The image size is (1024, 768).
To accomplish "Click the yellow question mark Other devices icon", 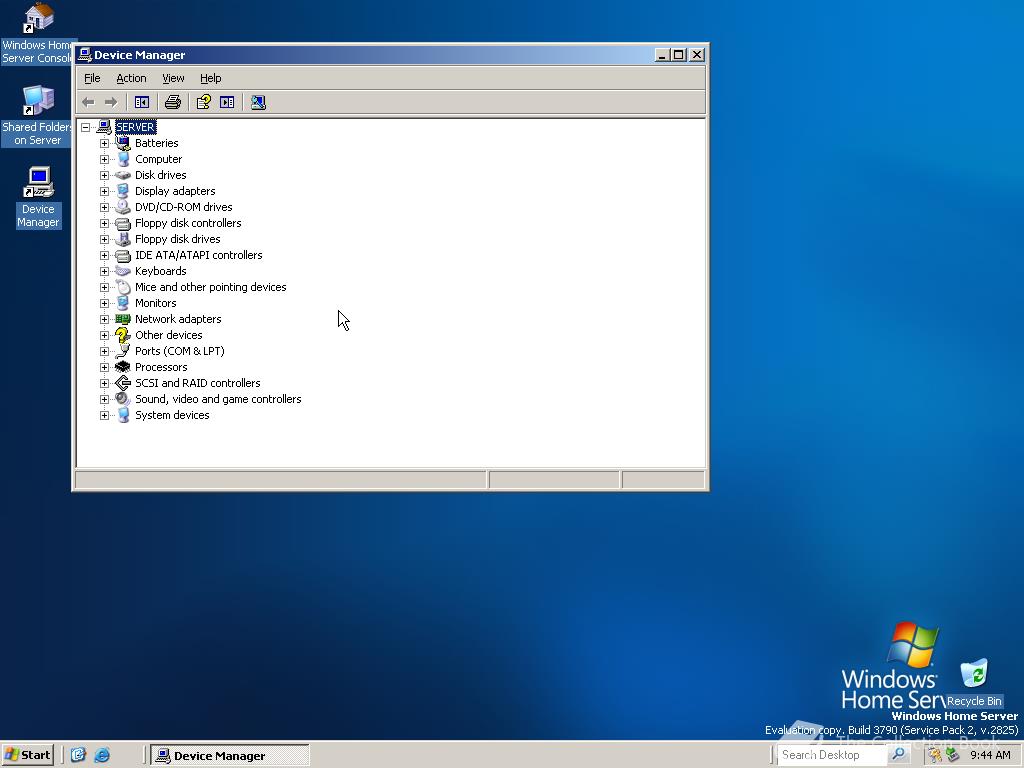I will click(x=123, y=335).
